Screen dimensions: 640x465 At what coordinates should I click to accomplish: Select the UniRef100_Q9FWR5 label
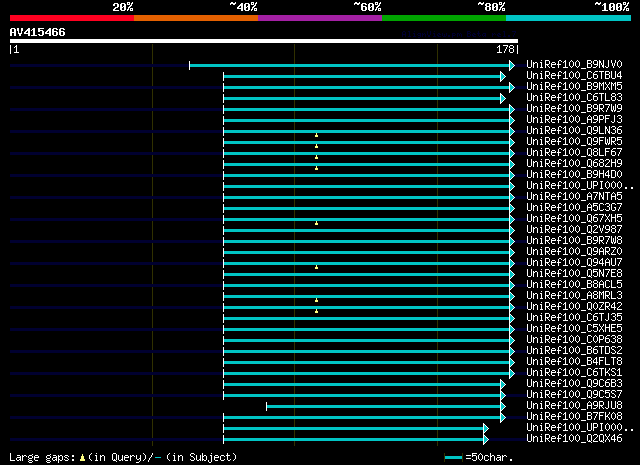click(x=574, y=142)
